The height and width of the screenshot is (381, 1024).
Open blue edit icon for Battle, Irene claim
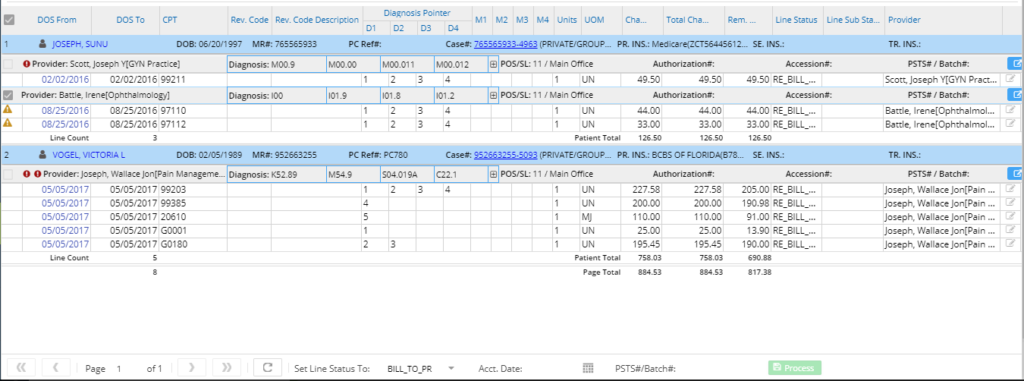point(1015,95)
